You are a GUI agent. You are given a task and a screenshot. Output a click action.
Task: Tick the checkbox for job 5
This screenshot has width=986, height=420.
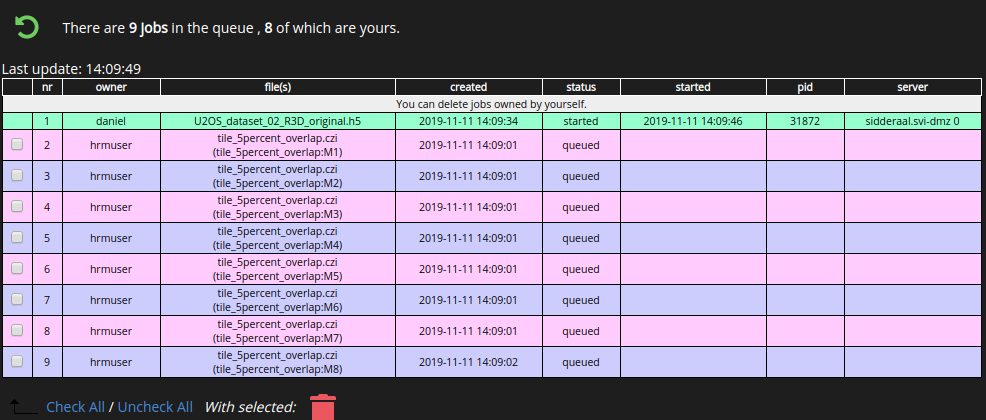[17, 238]
